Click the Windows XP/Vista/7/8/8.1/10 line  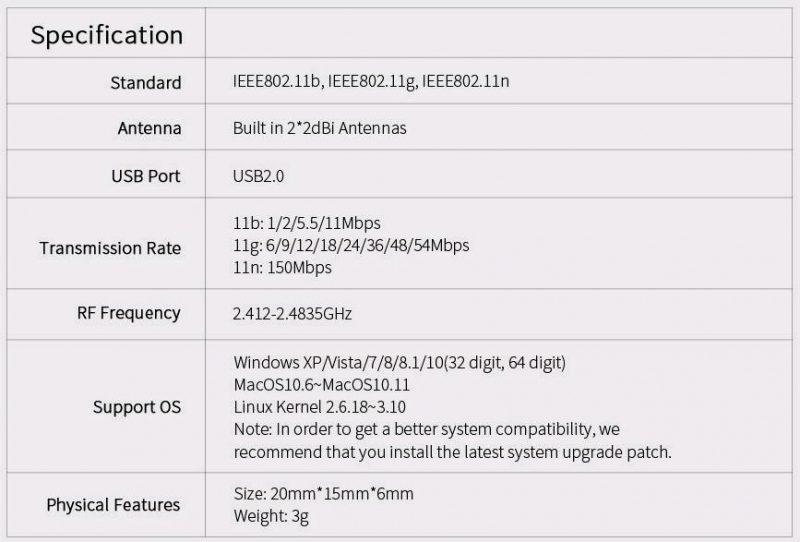click(399, 363)
